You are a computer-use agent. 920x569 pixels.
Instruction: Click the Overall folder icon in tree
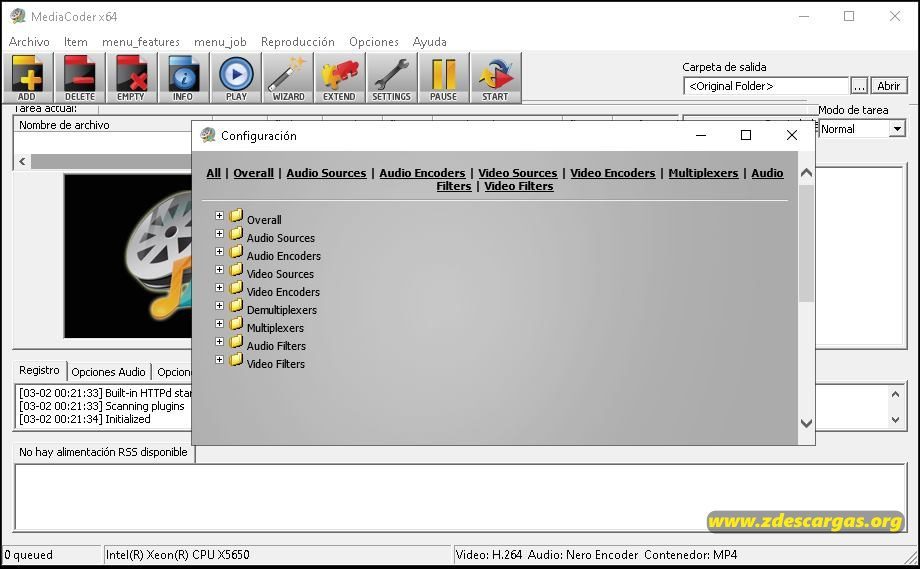(x=236, y=216)
